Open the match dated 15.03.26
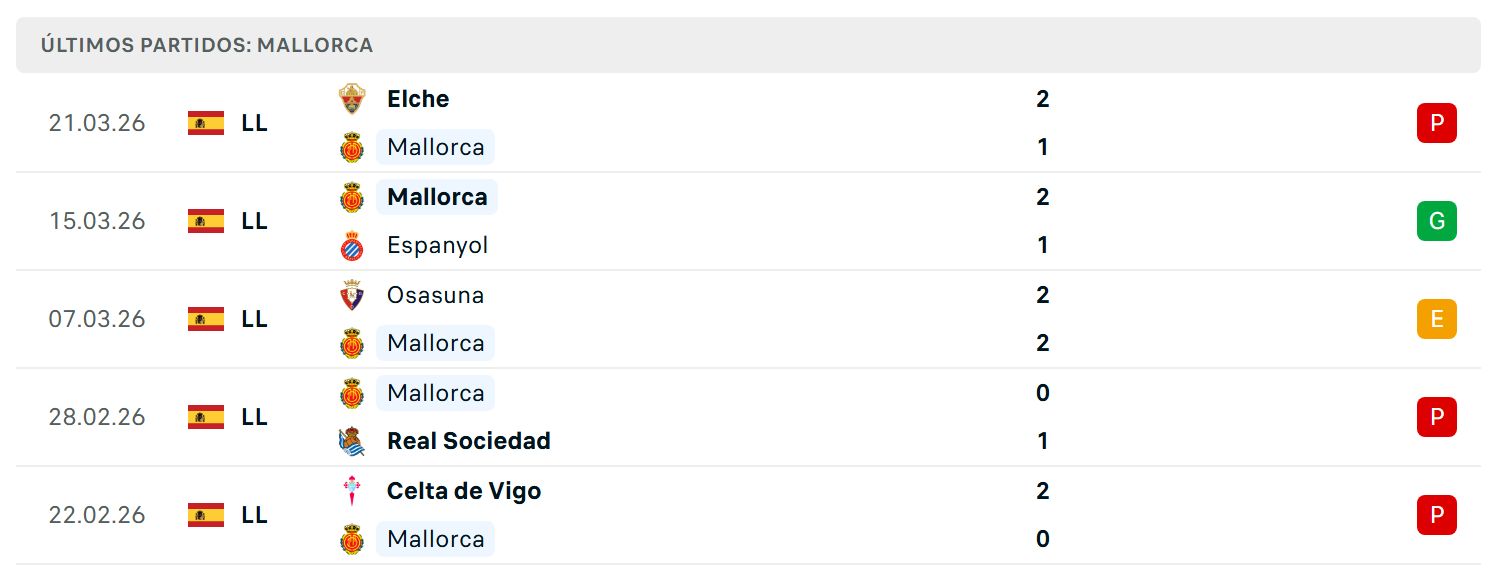Viewport: 1497px width, 583px height. [x=748, y=221]
